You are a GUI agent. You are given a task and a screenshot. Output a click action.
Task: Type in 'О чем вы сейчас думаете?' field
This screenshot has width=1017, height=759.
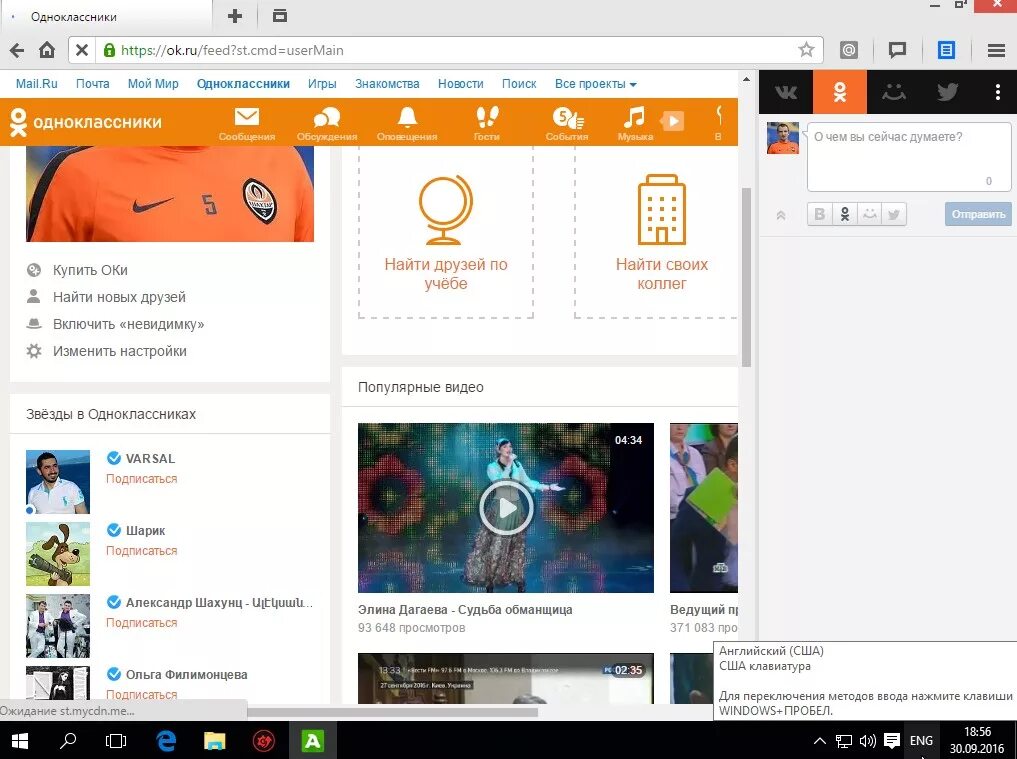click(909, 157)
